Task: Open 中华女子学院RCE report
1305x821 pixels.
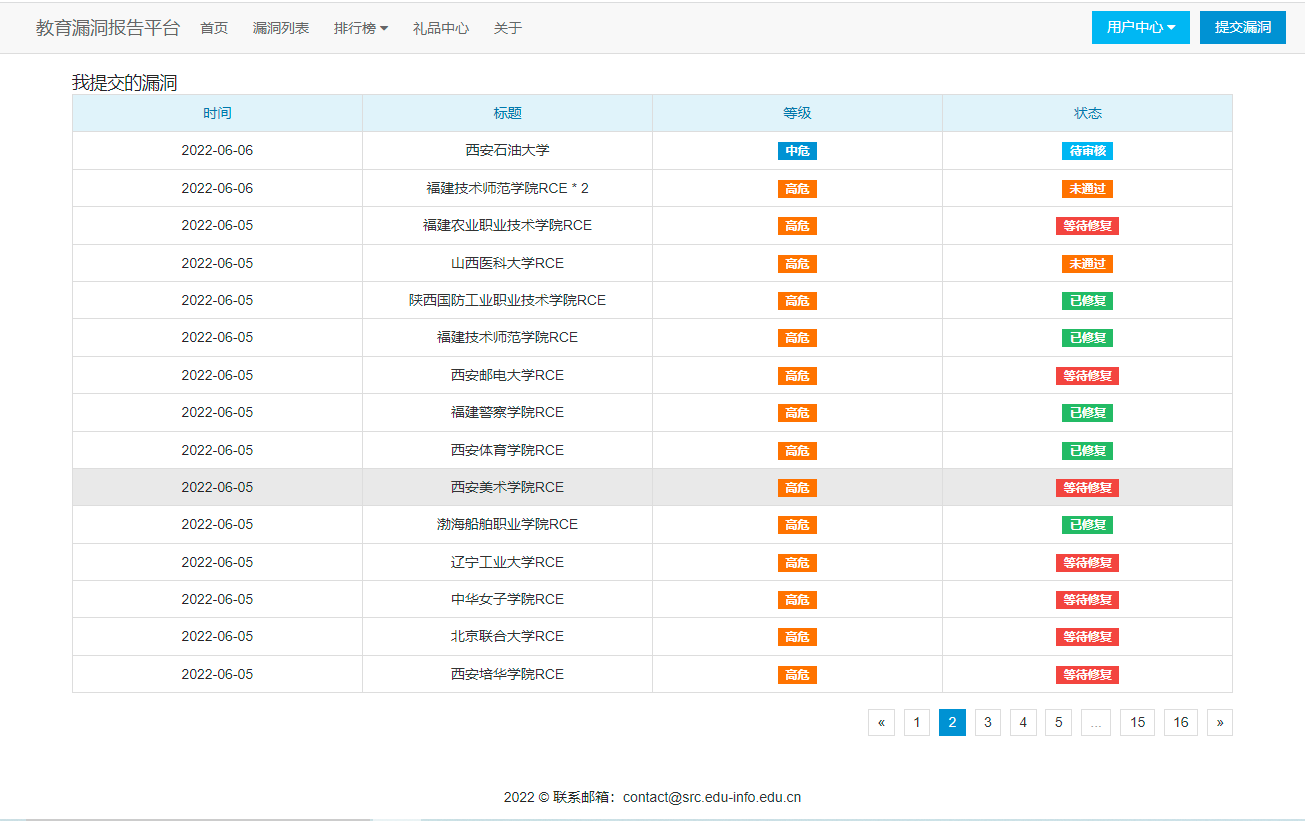Action: (x=507, y=599)
